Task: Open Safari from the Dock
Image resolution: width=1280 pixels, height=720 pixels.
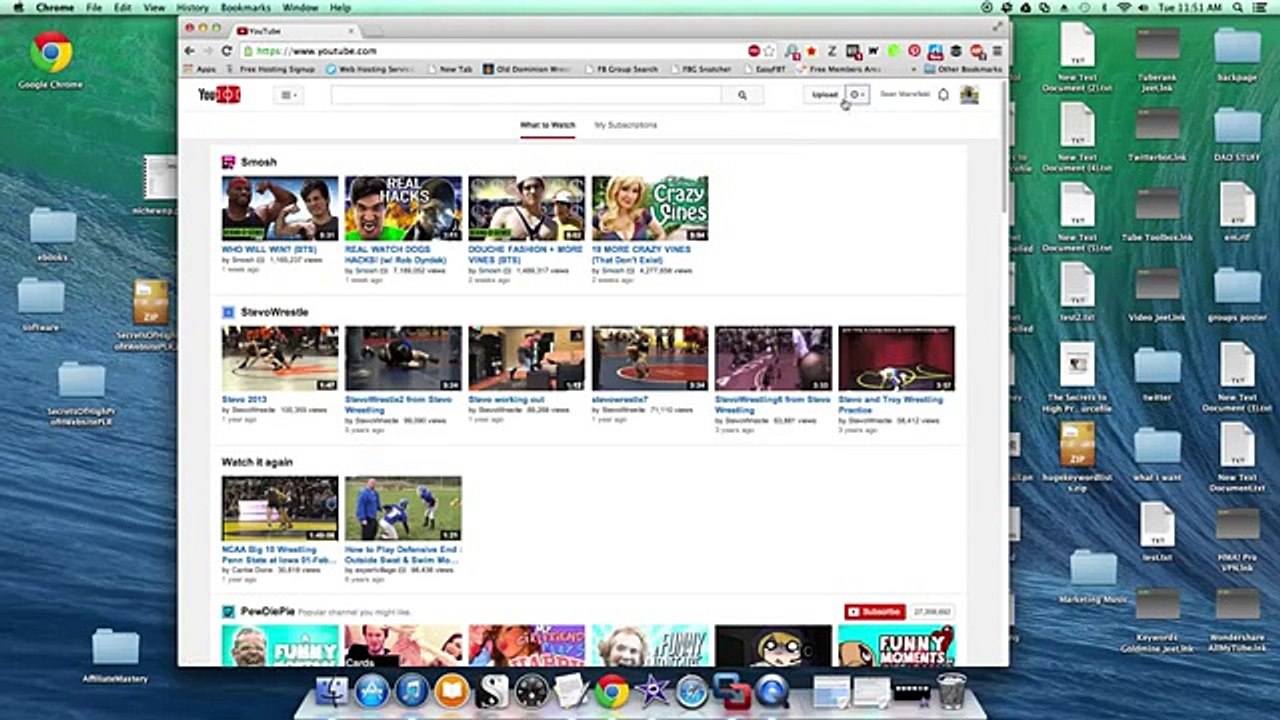Action: tap(692, 691)
